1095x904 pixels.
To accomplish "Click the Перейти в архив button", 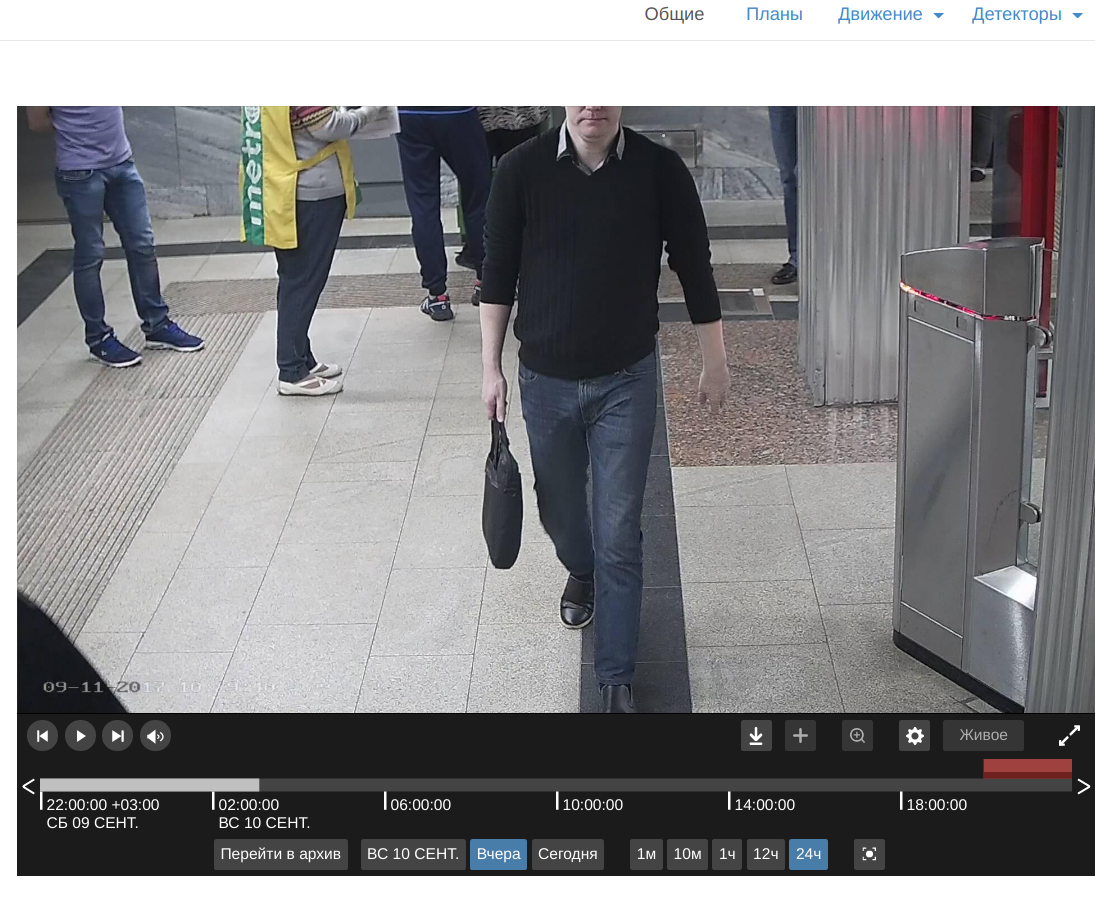I will point(281,854).
